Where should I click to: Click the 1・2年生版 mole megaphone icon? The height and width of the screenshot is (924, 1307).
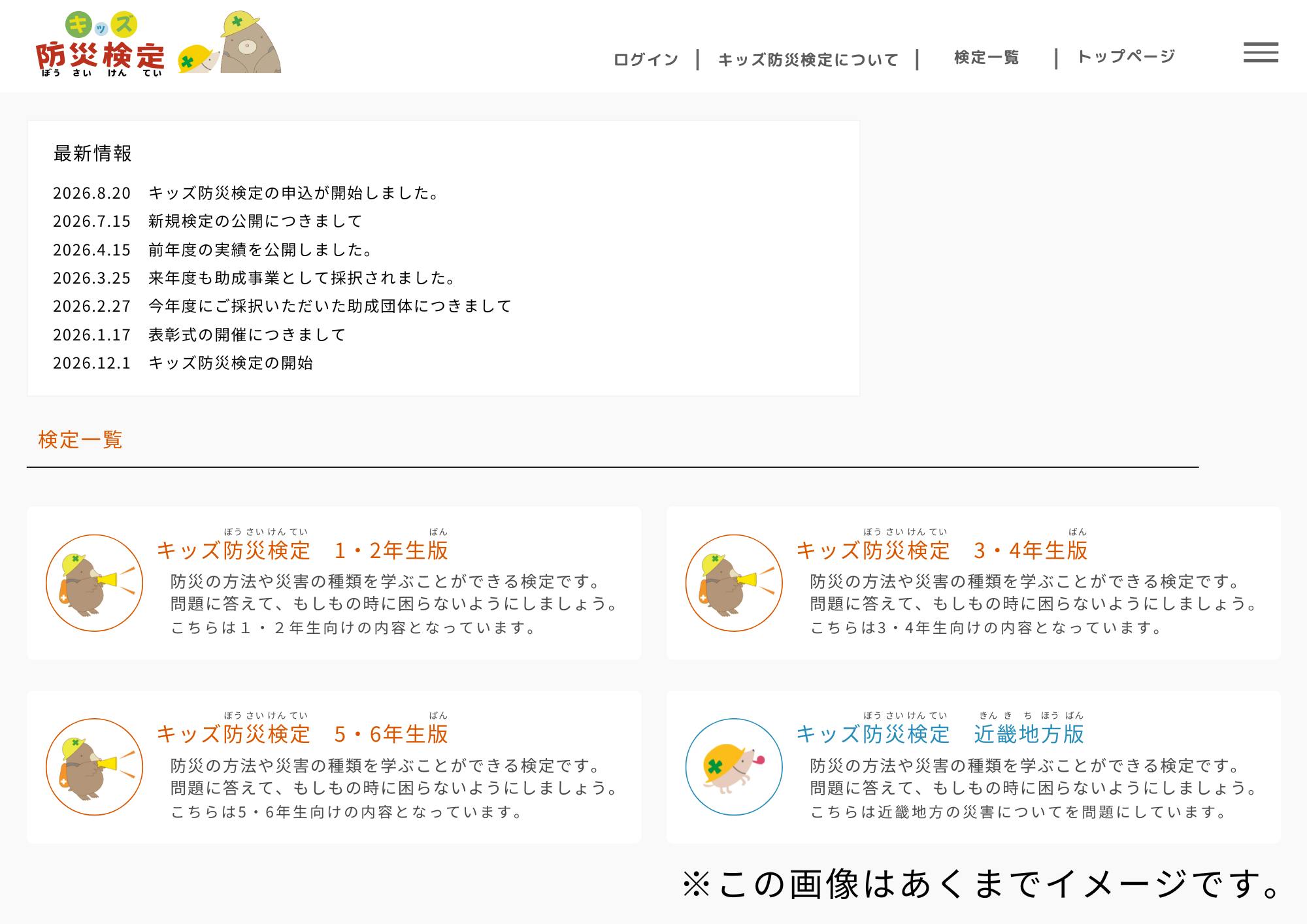pyautogui.click(x=94, y=583)
